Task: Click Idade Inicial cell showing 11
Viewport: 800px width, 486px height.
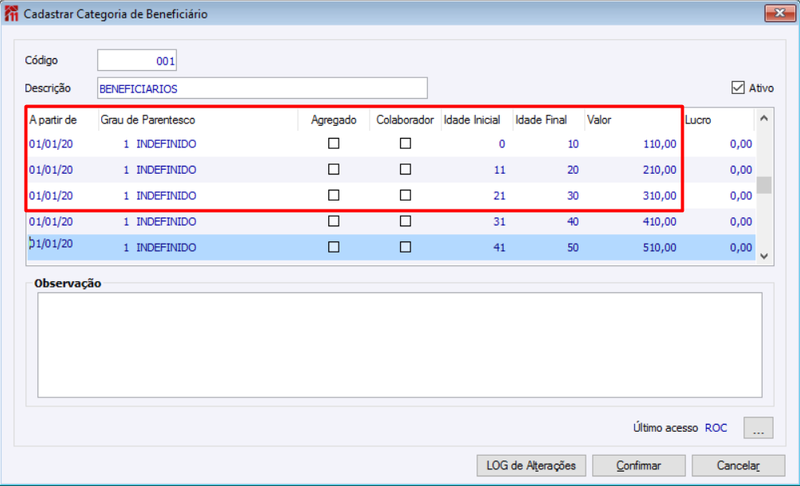Action: pyautogui.click(x=499, y=170)
